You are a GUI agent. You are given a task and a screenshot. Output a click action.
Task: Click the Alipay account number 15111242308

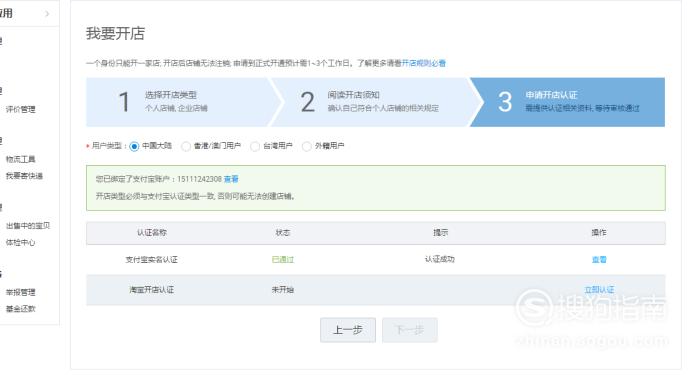(199, 179)
